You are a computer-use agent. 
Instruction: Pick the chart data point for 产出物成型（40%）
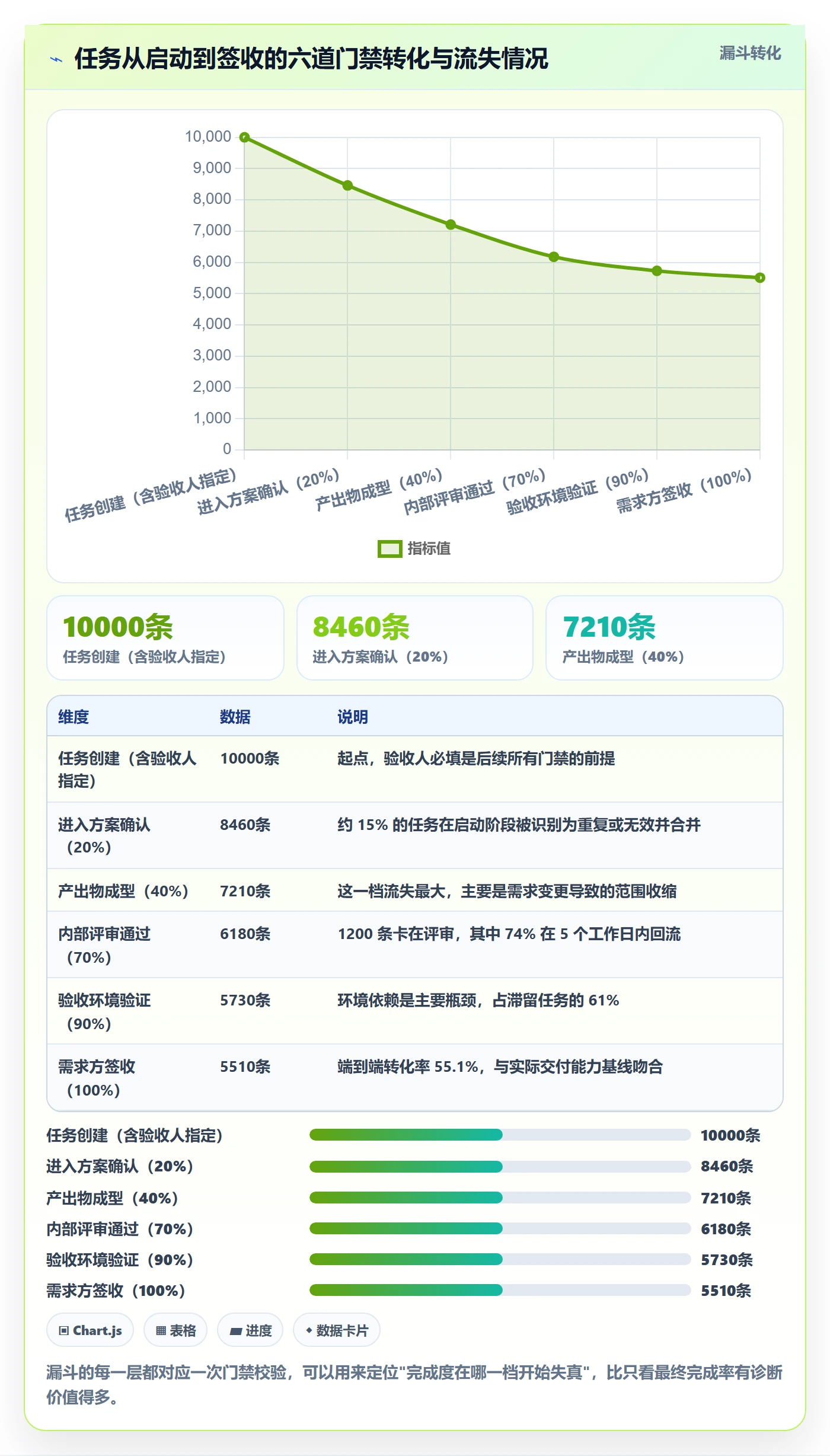(451, 225)
